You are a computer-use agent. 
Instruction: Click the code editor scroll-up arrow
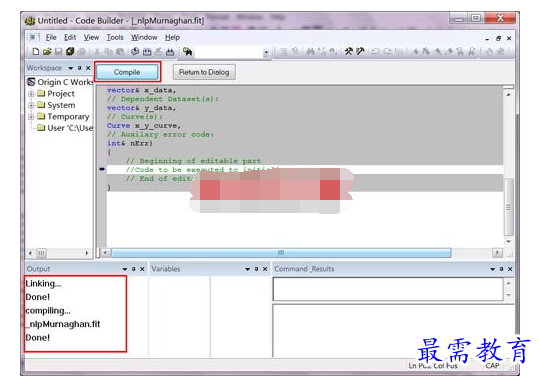tap(508, 94)
